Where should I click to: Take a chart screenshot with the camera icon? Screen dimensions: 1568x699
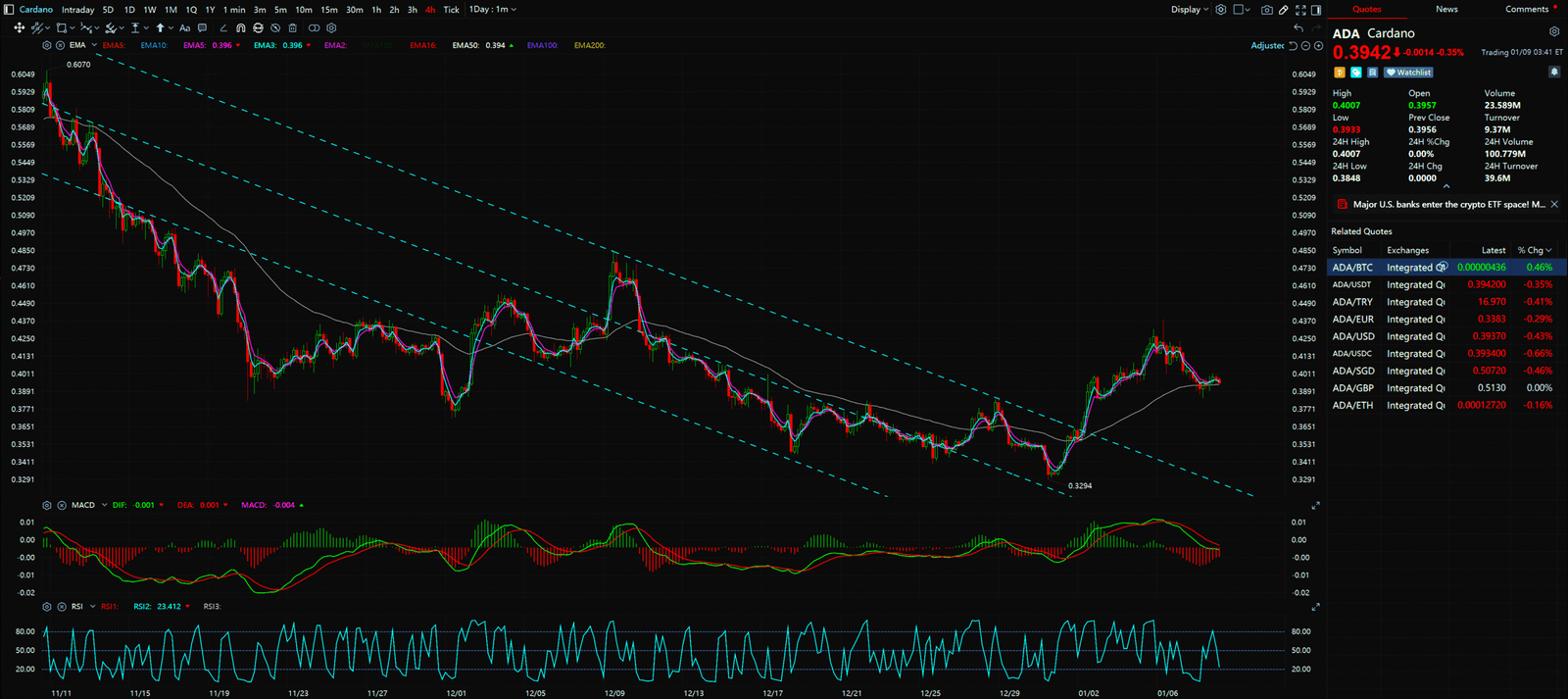coord(1267,10)
